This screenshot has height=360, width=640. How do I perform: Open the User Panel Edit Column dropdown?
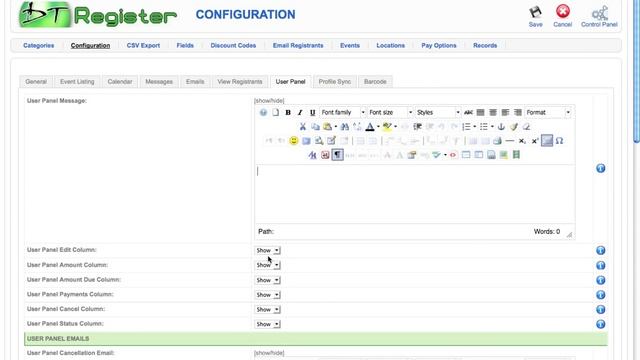coord(267,250)
